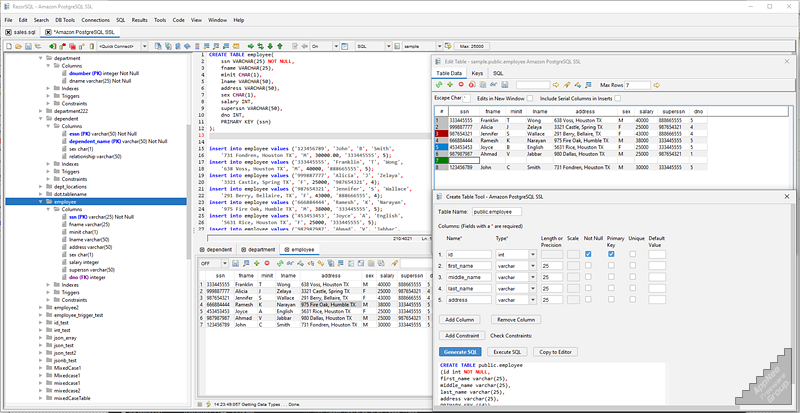Viewport: 800px width, 413px height.
Task: Click green refresh icon in Edit Table toolbar
Action: point(439,85)
